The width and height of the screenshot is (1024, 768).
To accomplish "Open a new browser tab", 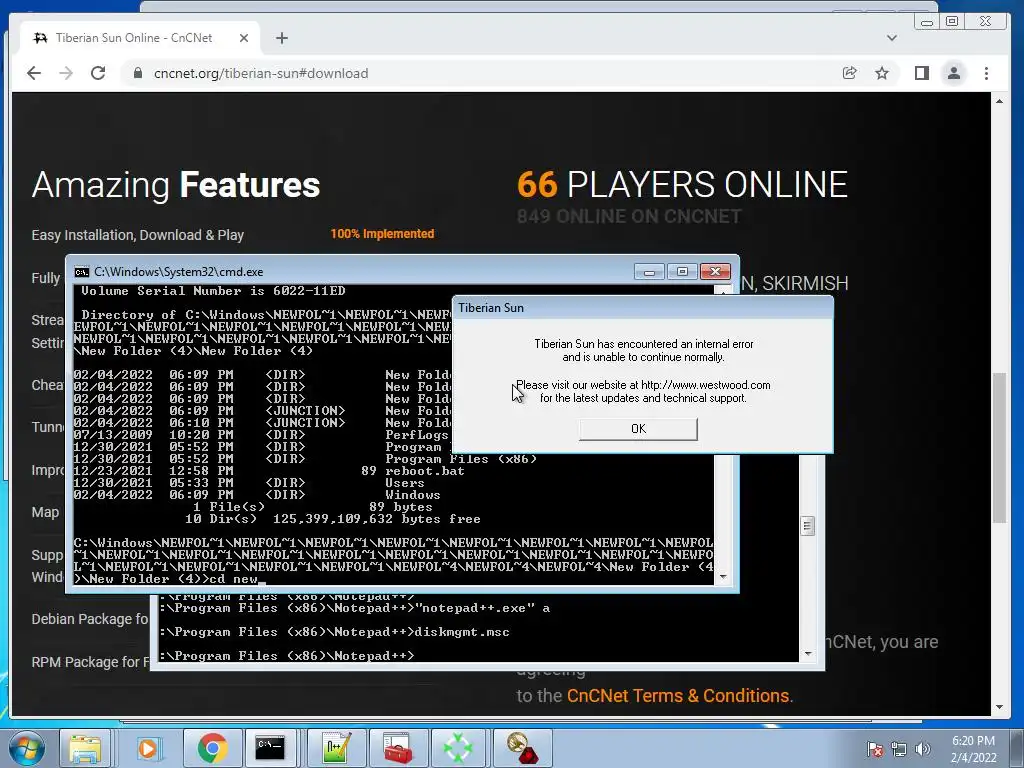I will click(x=281, y=38).
